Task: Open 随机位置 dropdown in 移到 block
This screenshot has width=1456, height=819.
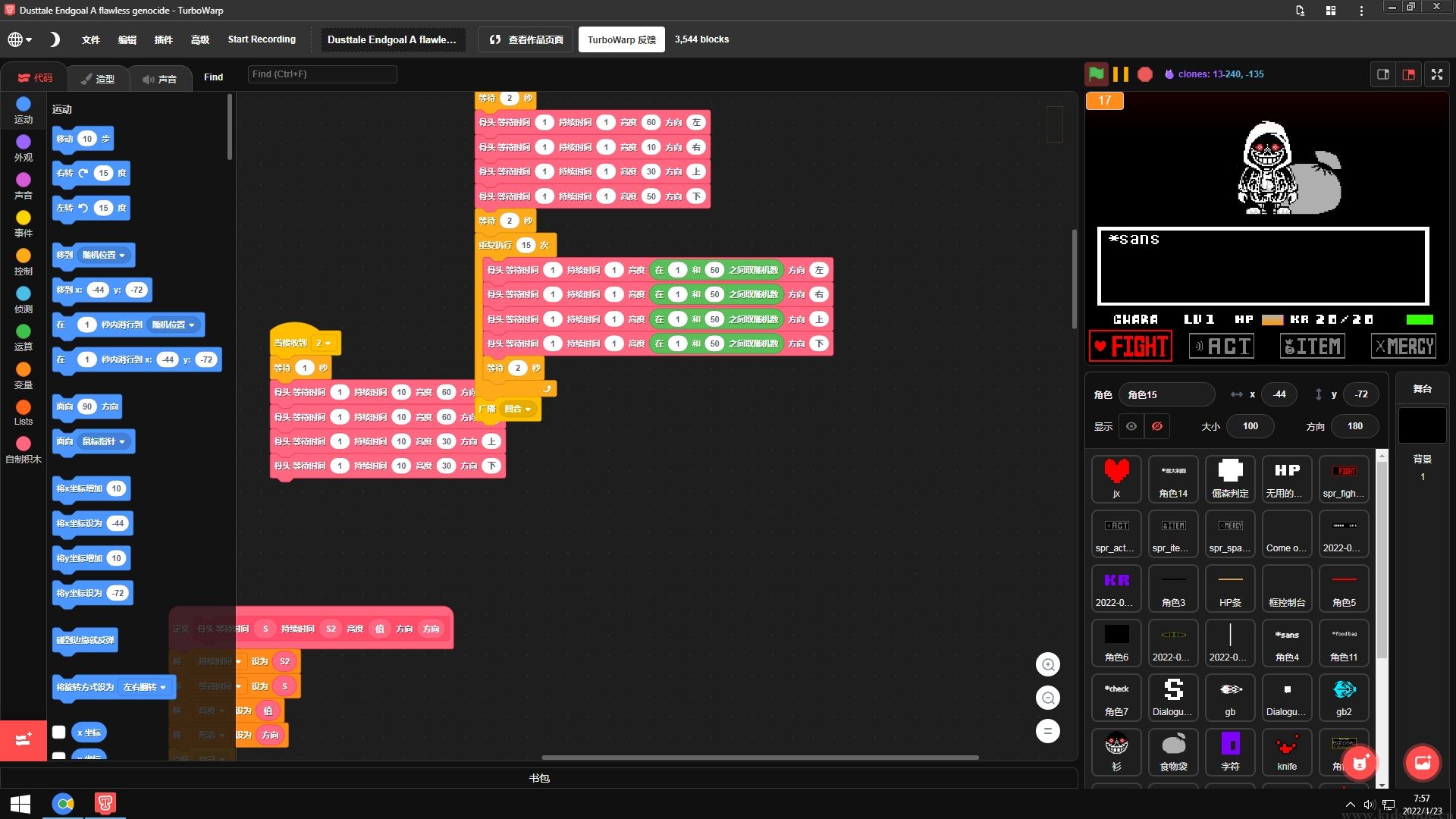Action: pyautogui.click(x=104, y=256)
